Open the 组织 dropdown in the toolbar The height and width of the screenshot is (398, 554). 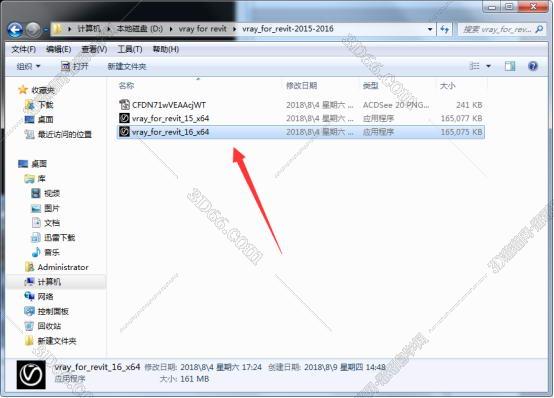pyautogui.click(x=28, y=66)
